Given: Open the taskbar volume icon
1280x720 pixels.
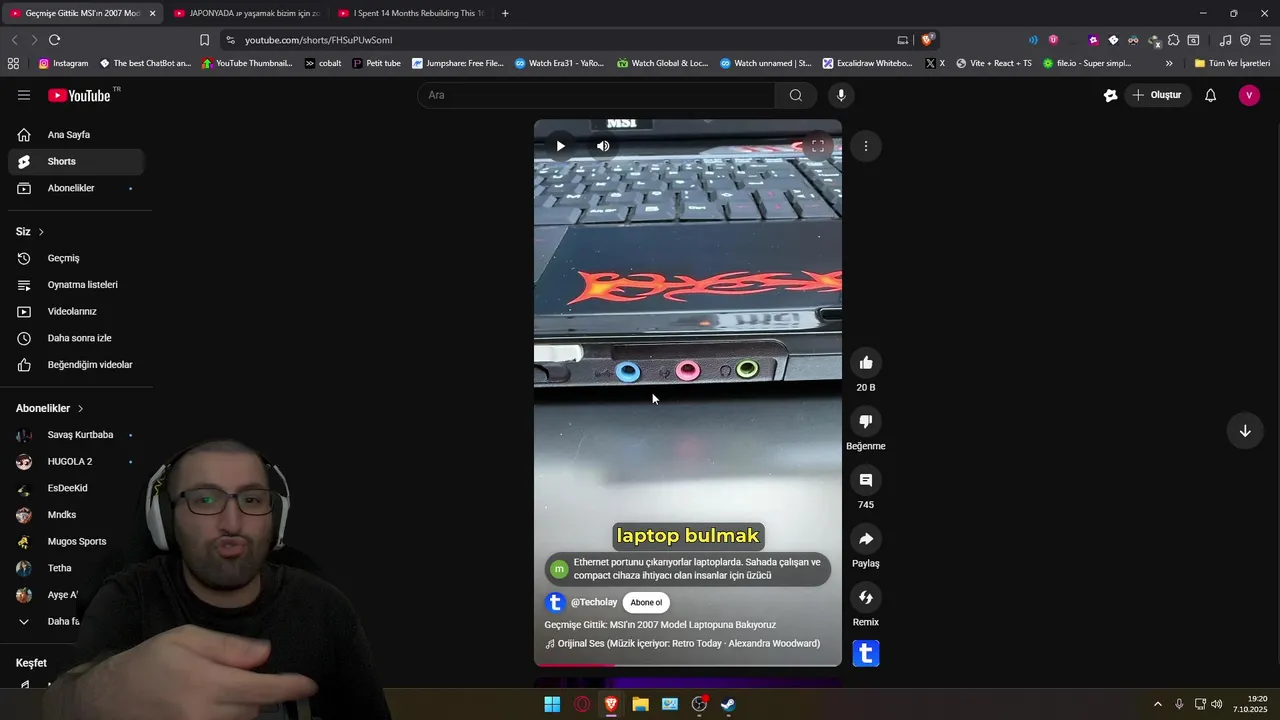Looking at the screenshot, I should pos(1216,704).
